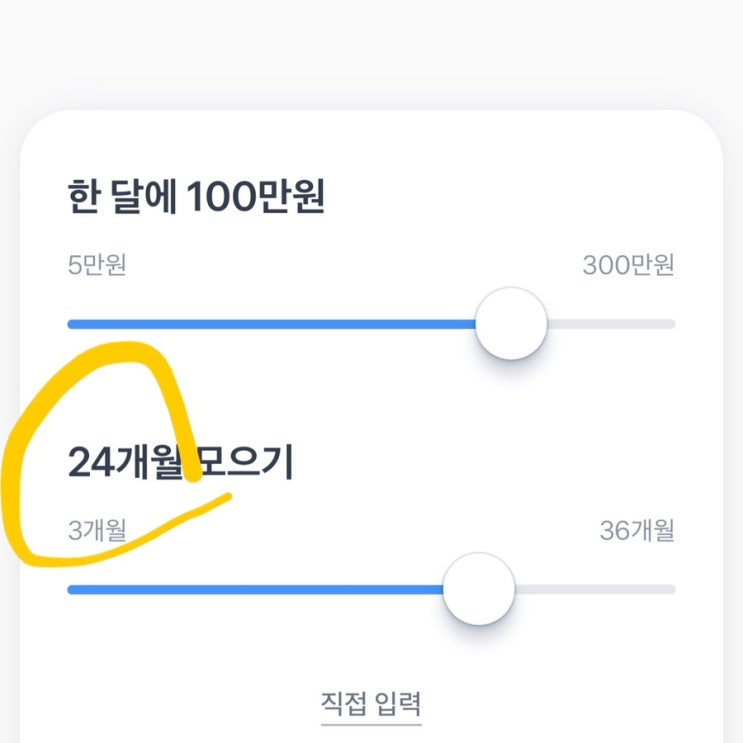The width and height of the screenshot is (743, 743).
Task: Click the 한 달에 text
Action: tap(121, 196)
